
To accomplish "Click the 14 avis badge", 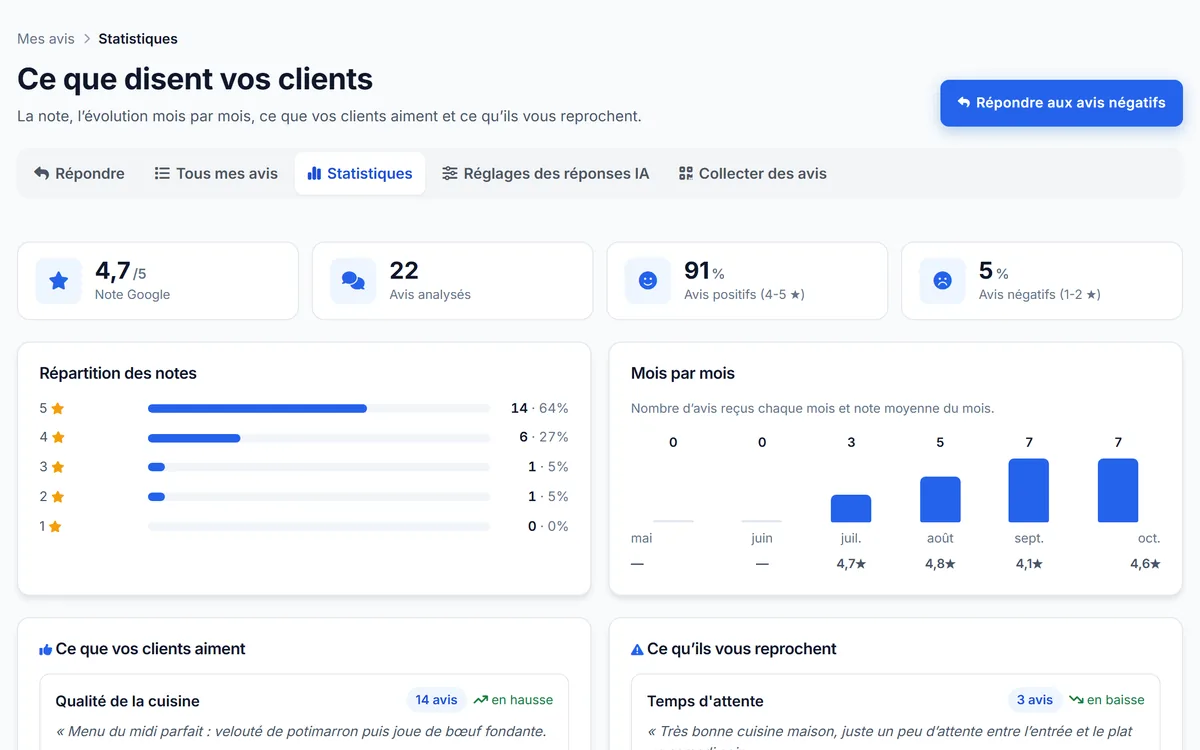I will pyautogui.click(x=436, y=700).
